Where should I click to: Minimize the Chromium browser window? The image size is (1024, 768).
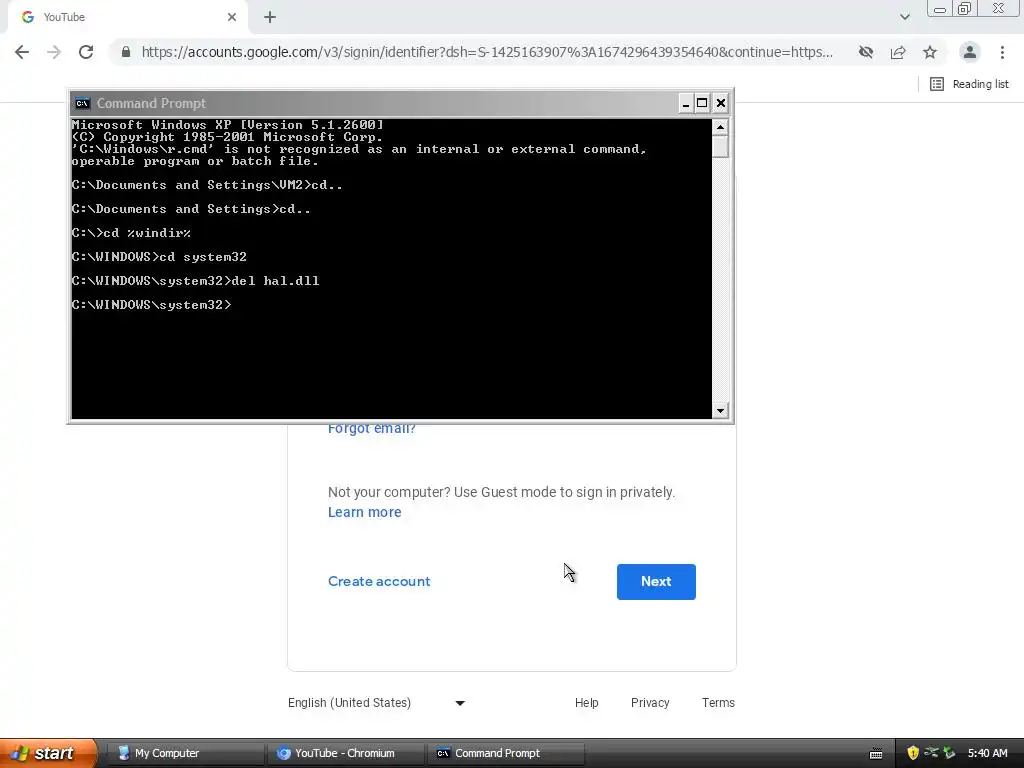tap(940, 9)
